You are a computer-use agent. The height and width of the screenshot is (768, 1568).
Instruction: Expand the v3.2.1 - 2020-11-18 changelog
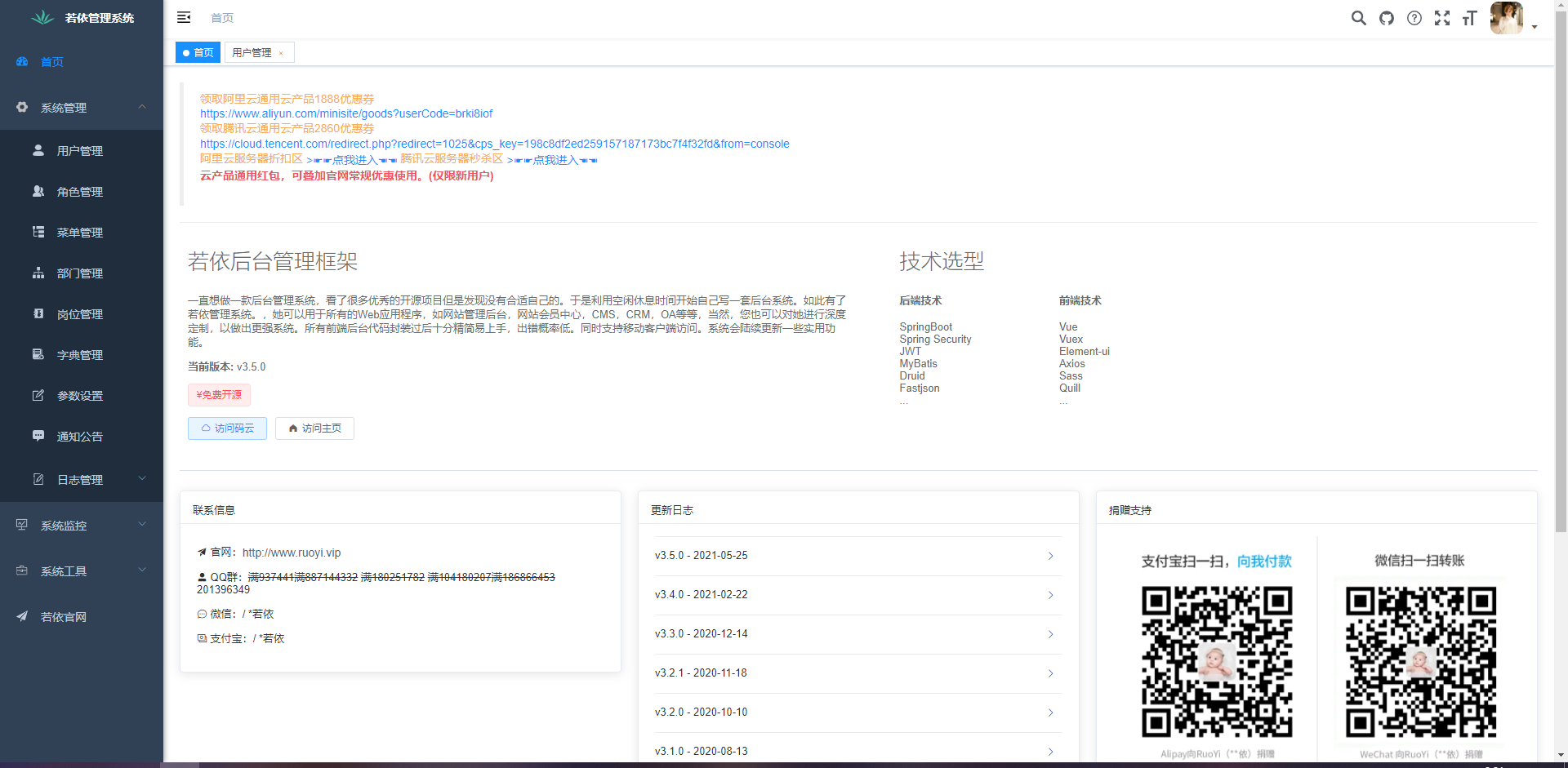pyautogui.click(x=858, y=673)
